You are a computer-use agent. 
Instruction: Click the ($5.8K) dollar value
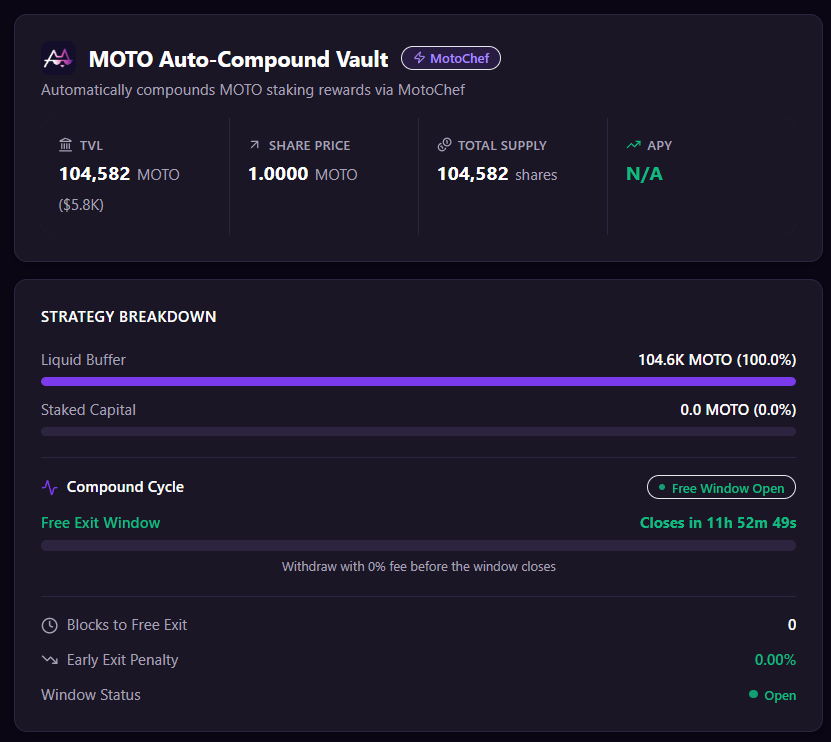click(81, 205)
